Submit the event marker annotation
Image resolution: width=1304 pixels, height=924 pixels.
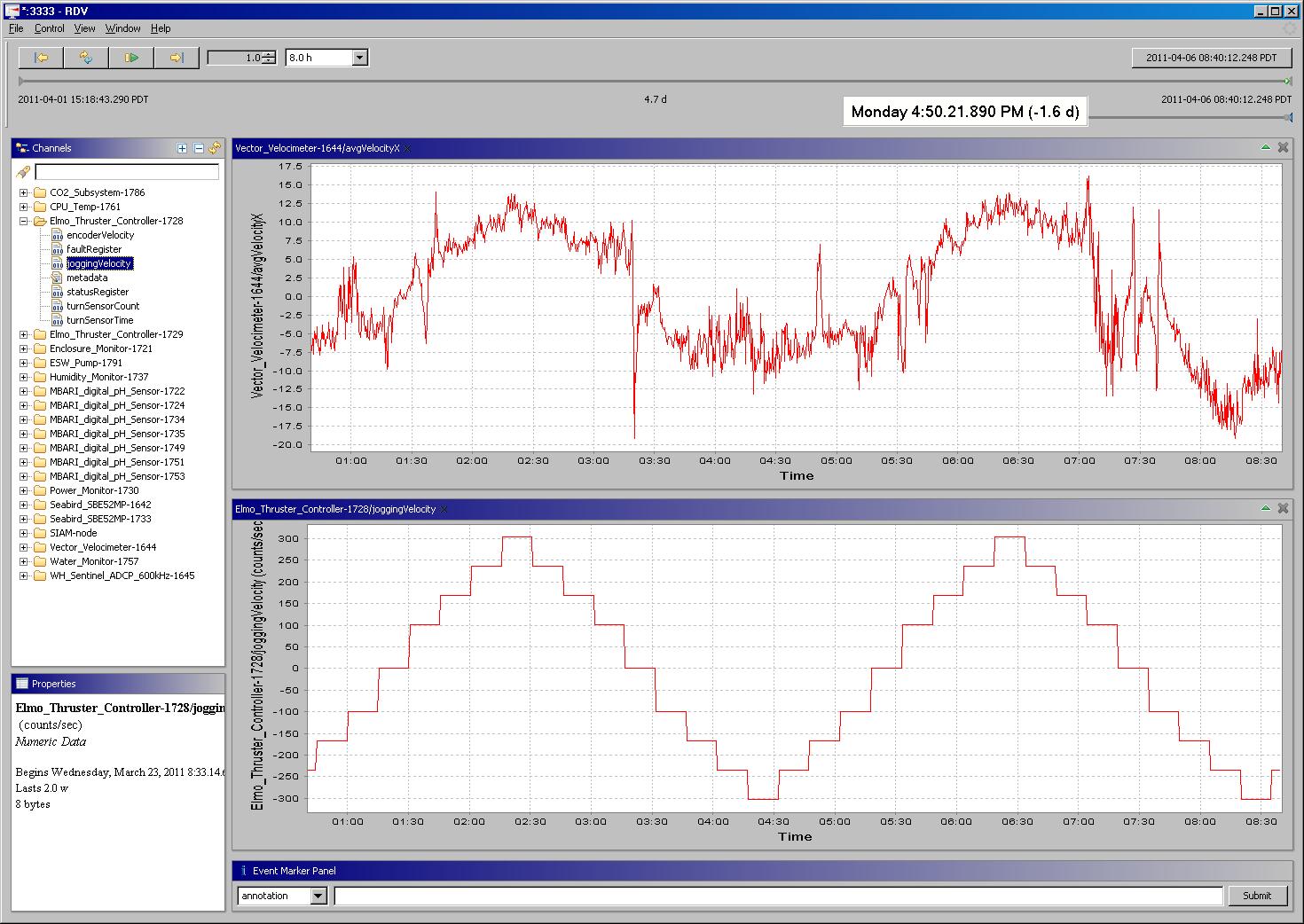tap(1257, 896)
